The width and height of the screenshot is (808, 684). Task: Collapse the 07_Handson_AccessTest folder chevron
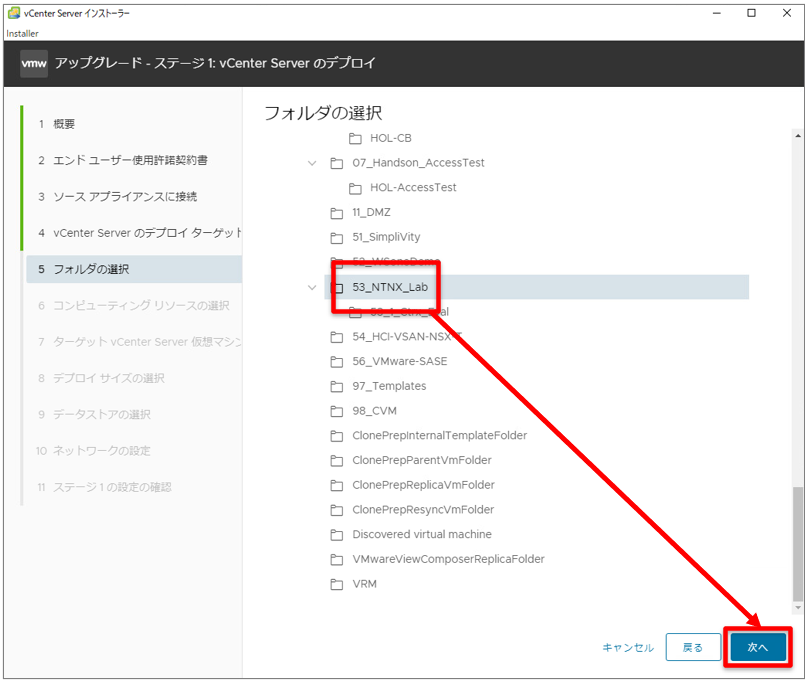click(312, 163)
